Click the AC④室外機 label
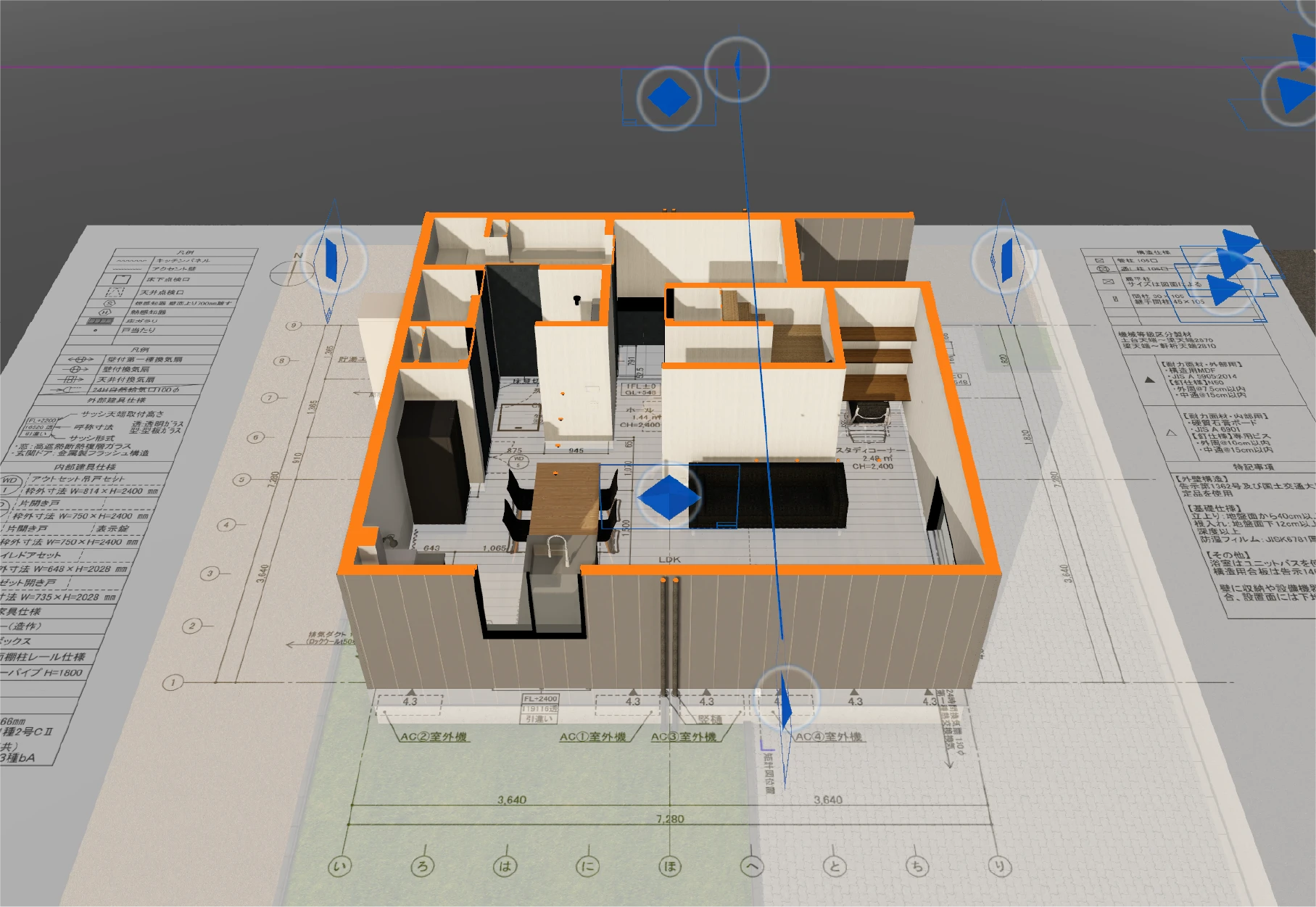This screenshot has height=907, width=1316. pos(829,737)
